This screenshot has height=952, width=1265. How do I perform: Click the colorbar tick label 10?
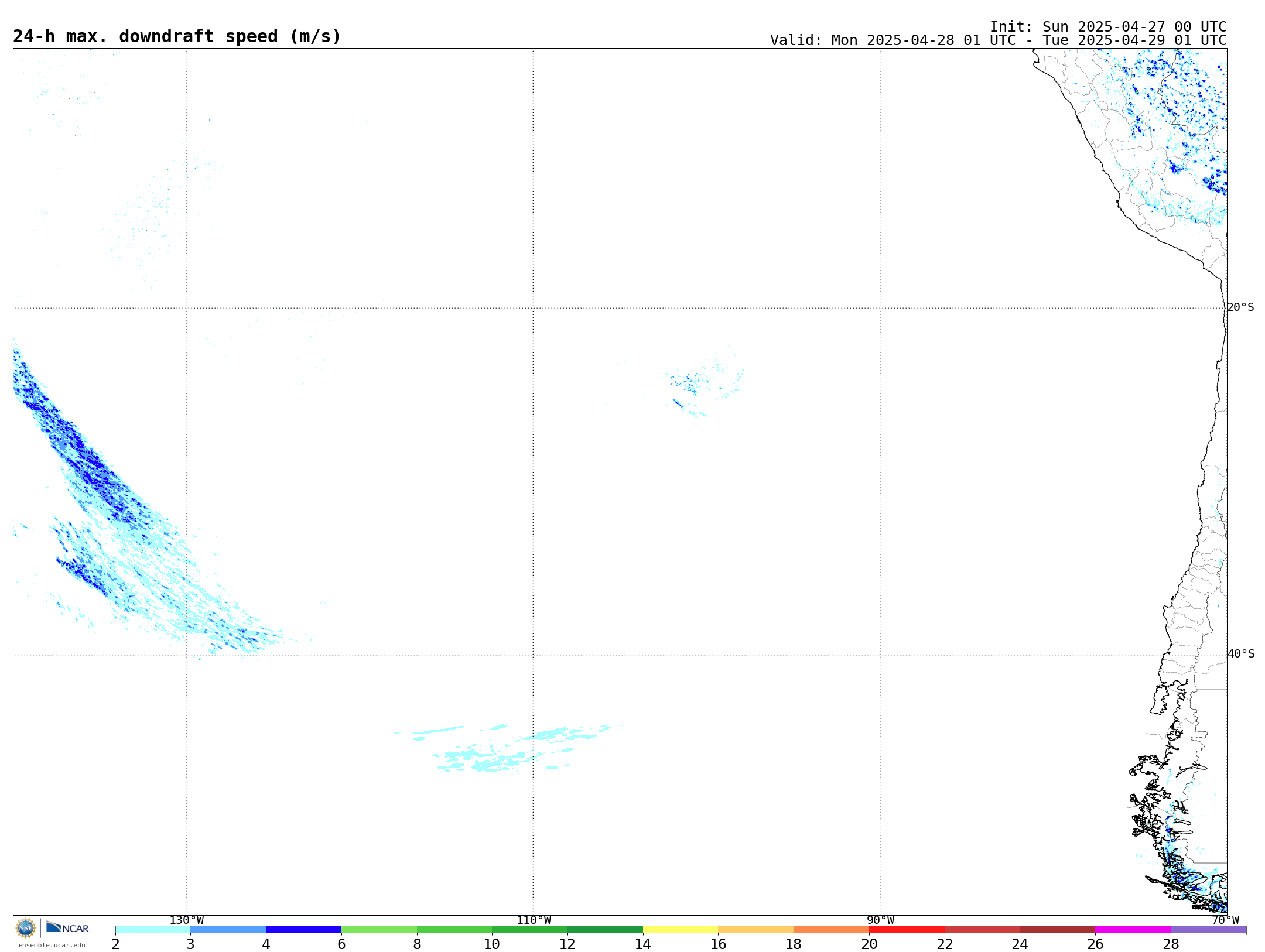(492, 944)
